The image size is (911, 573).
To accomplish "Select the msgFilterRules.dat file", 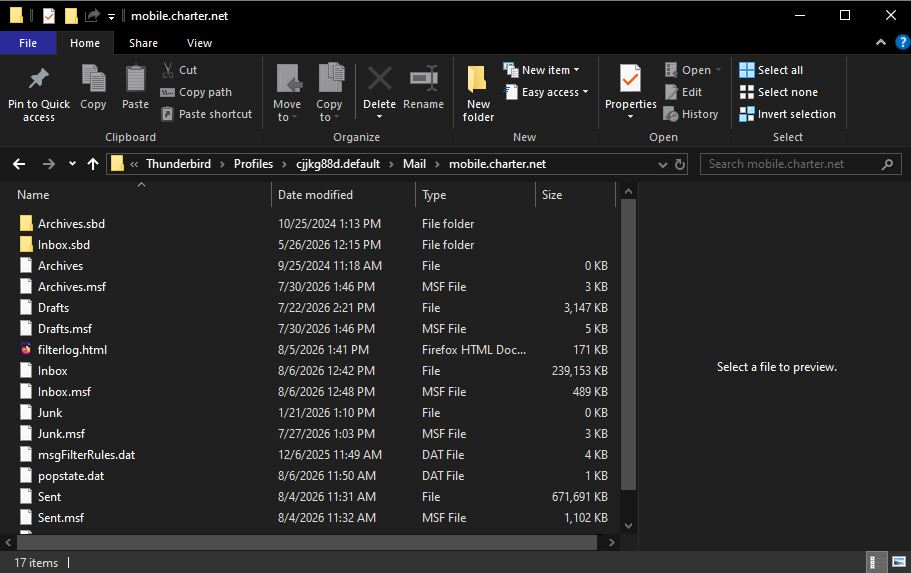I will tap(86, 455).
